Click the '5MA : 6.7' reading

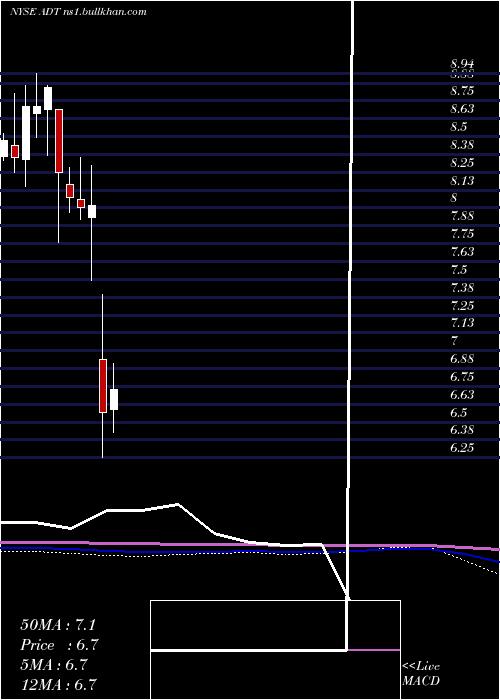(54, 665)
